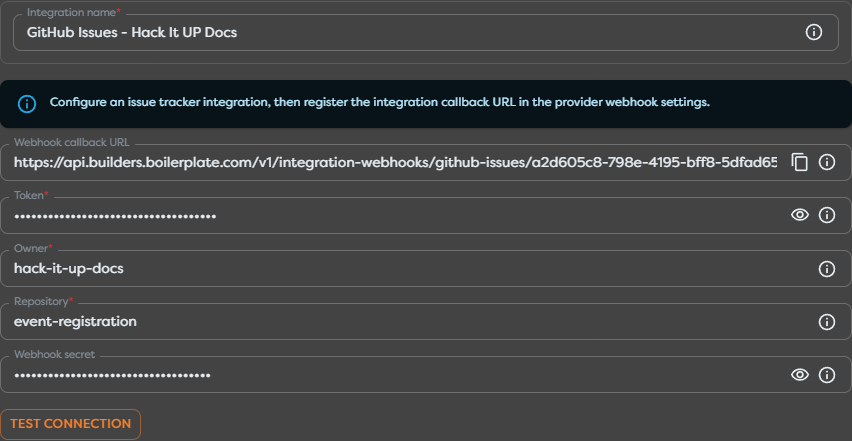Click the 'Configure an issue tracker integration' banner text
852x441 pixels.
pos(380,103)
